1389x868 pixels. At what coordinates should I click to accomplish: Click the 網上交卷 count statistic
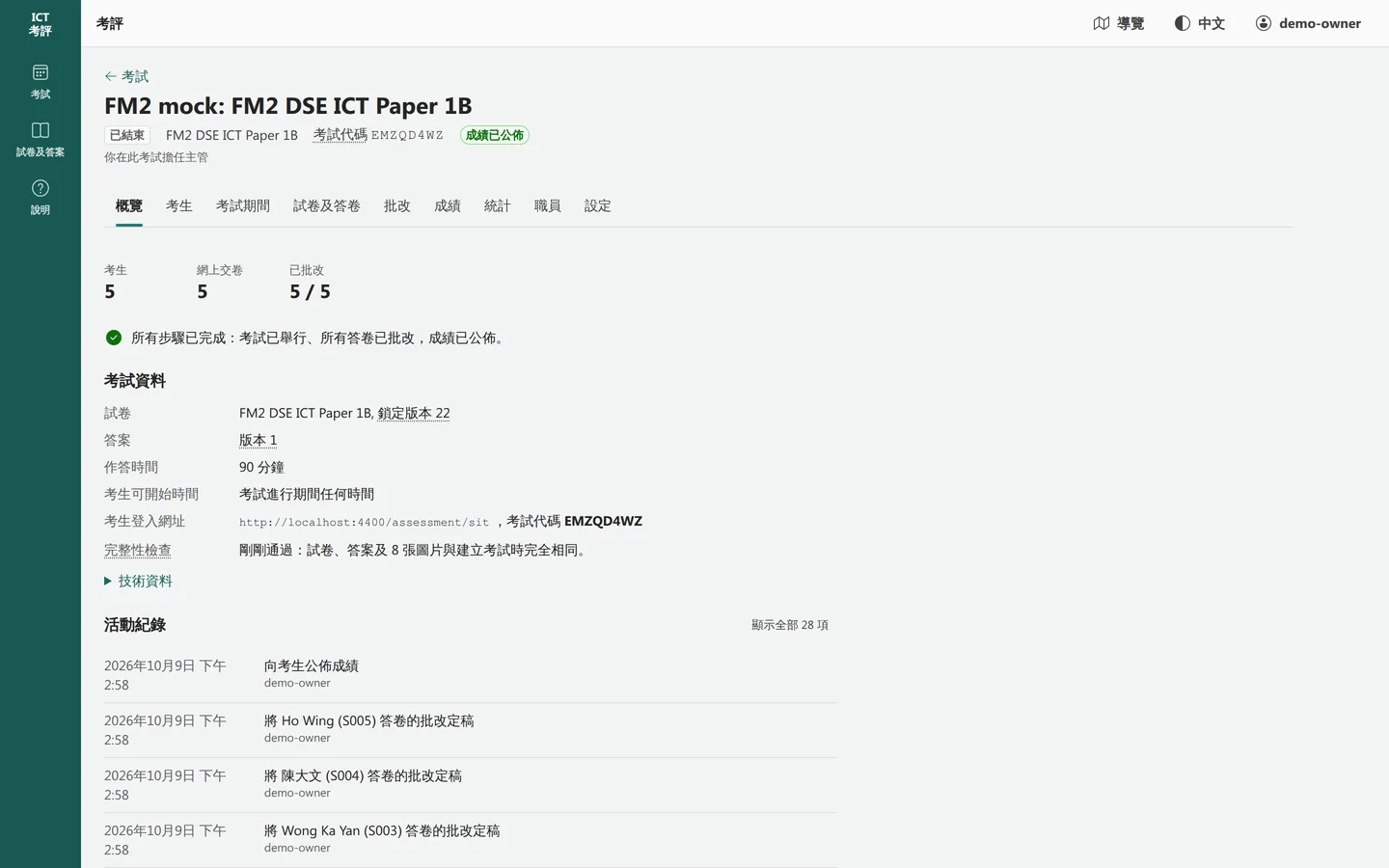[x=220, y=283]
